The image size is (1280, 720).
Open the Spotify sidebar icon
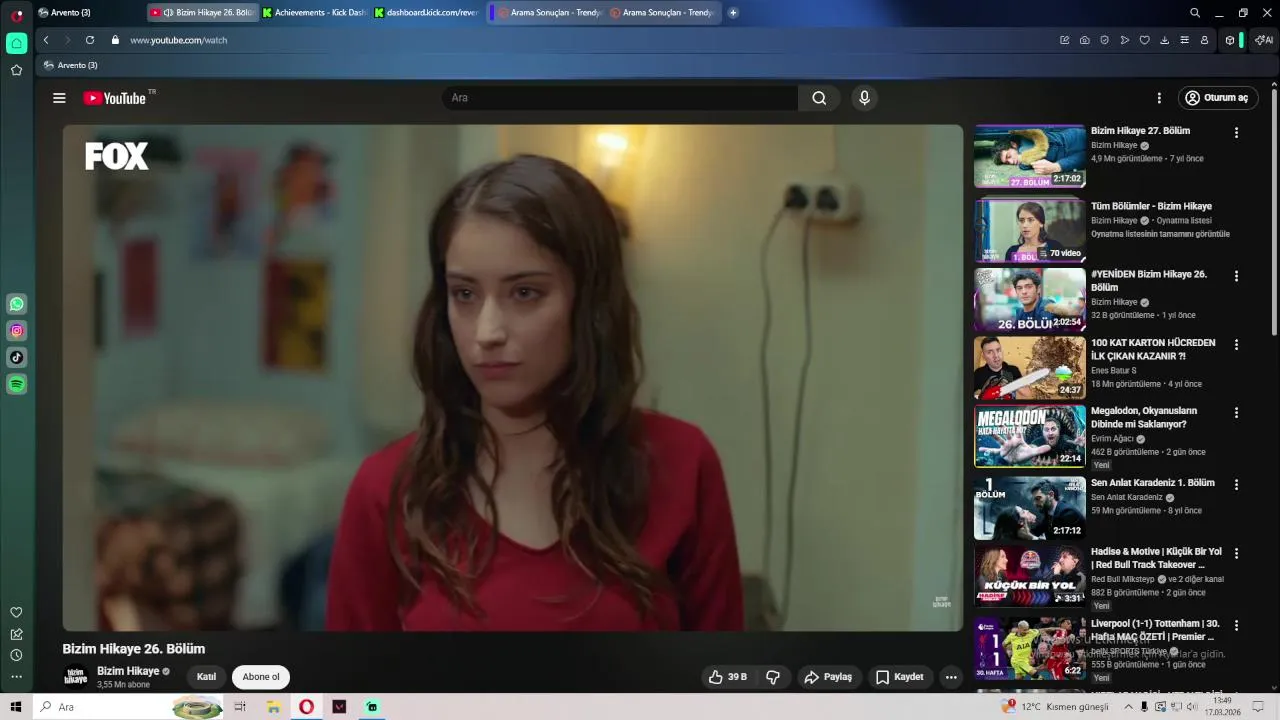(x=17, y=384)
